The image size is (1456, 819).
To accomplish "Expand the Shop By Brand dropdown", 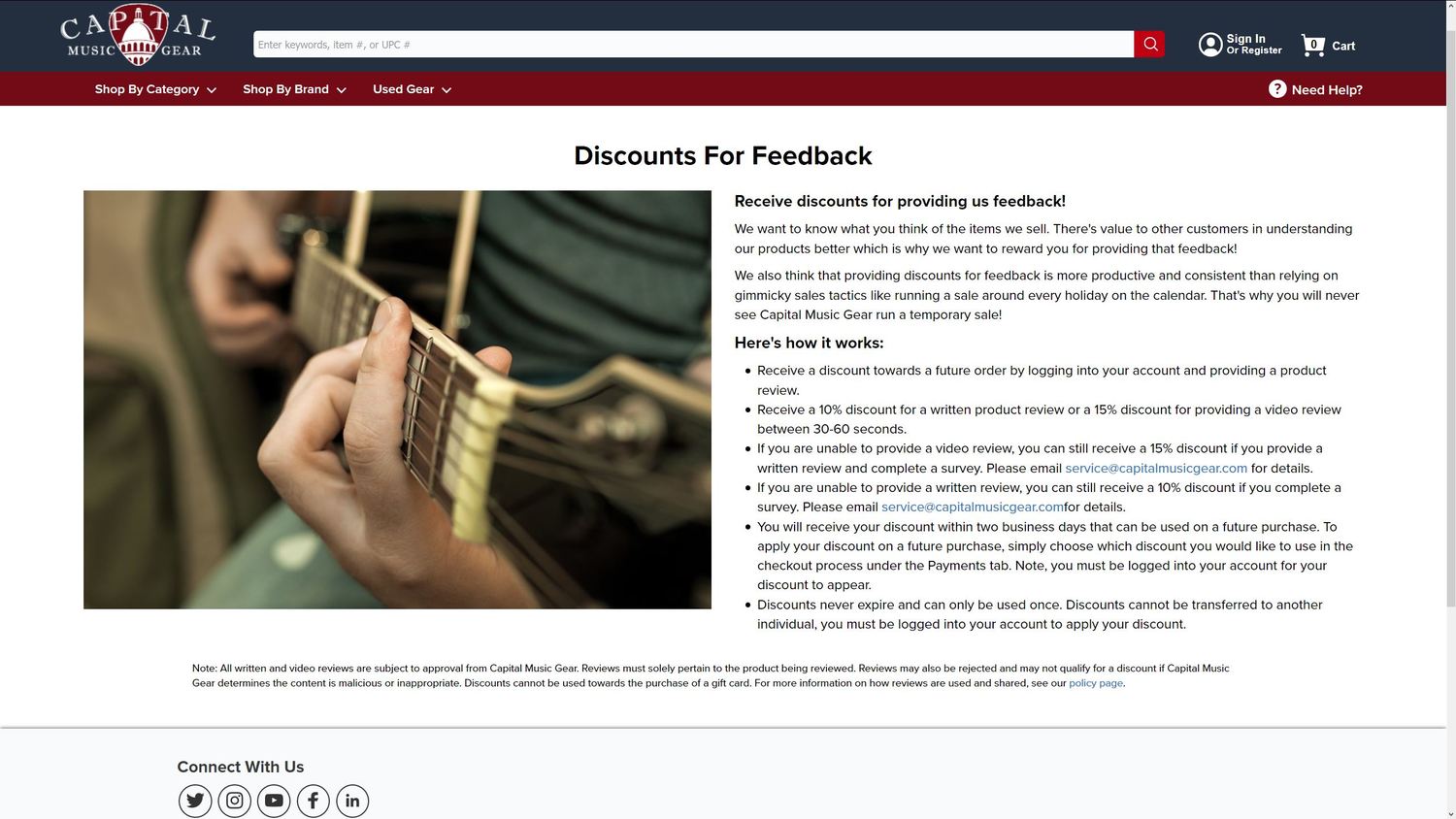I will (294, 89).
